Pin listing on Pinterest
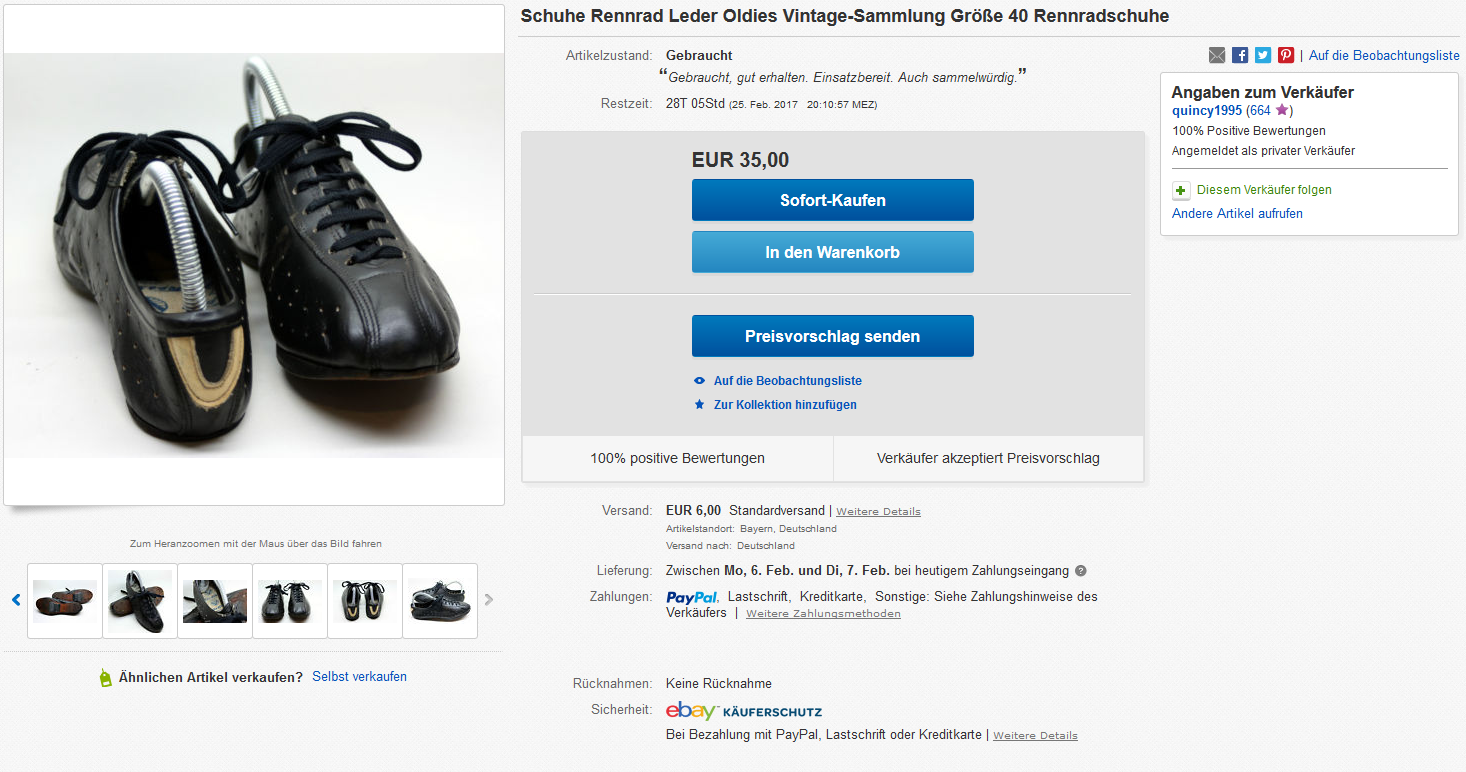1466x772 pixels. click(x=1286, y=56)
